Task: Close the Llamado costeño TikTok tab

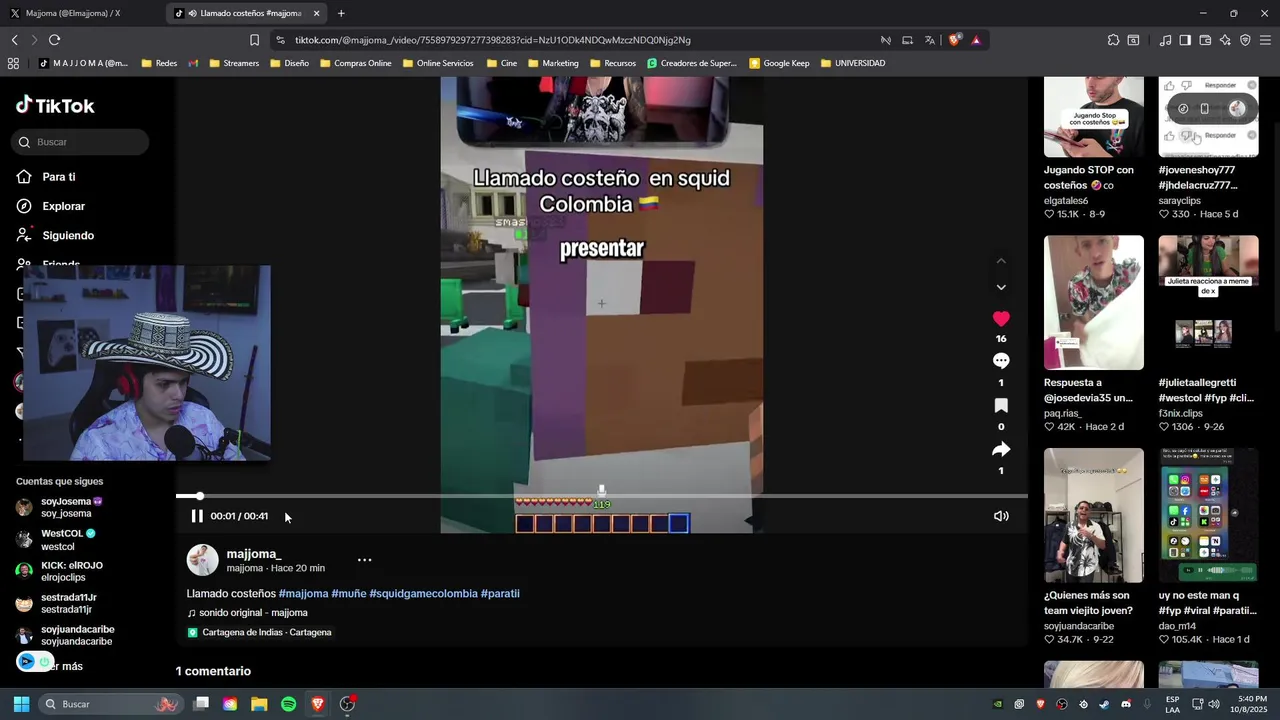Action: [317, 13]
